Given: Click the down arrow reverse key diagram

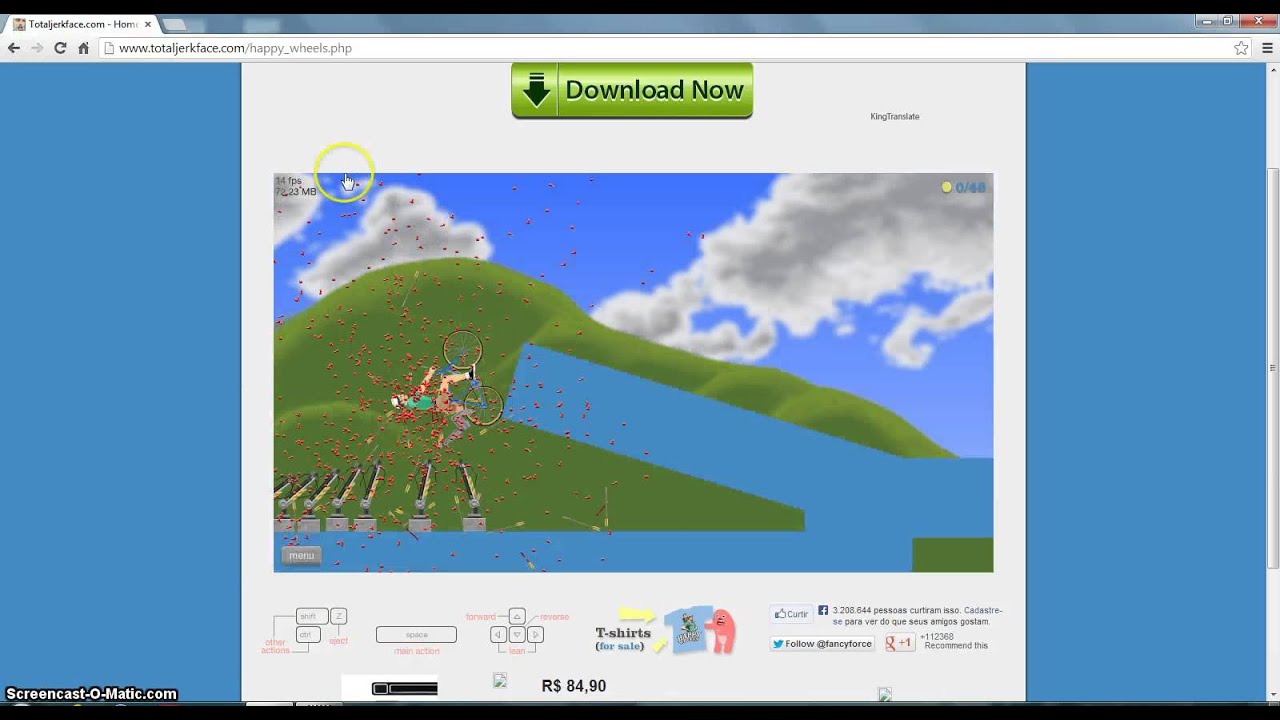Looking at the screenshot, I should (517, 635).
